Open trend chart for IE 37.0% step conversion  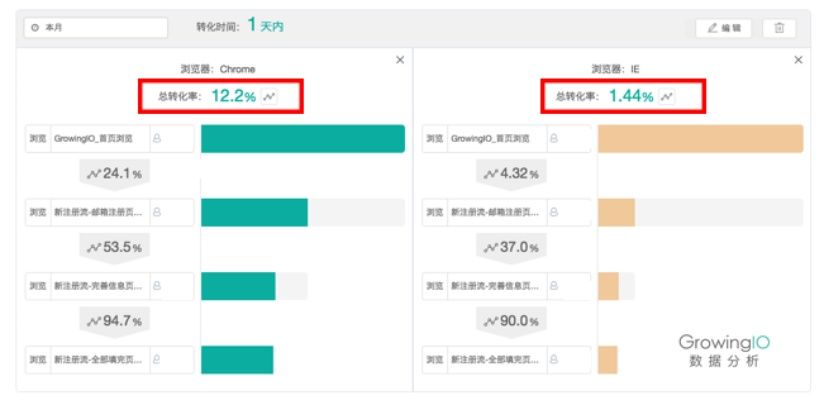tap(491, 247)
